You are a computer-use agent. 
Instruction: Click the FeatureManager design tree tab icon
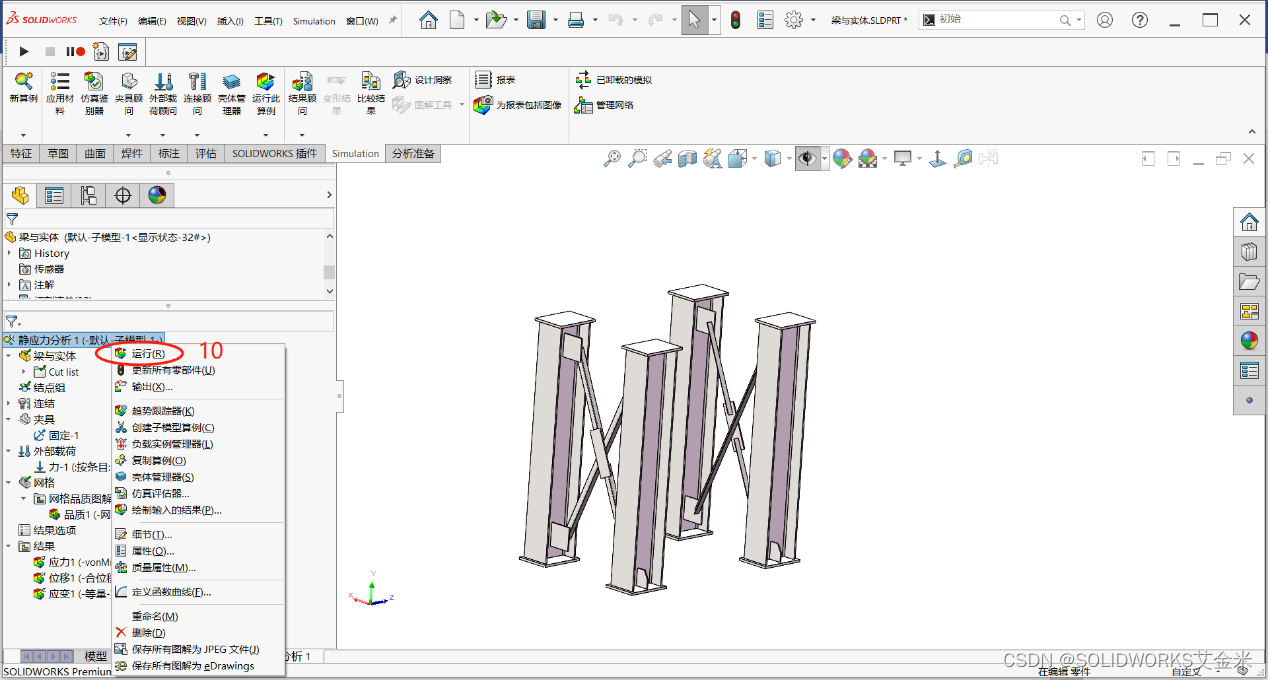[20, 195]
